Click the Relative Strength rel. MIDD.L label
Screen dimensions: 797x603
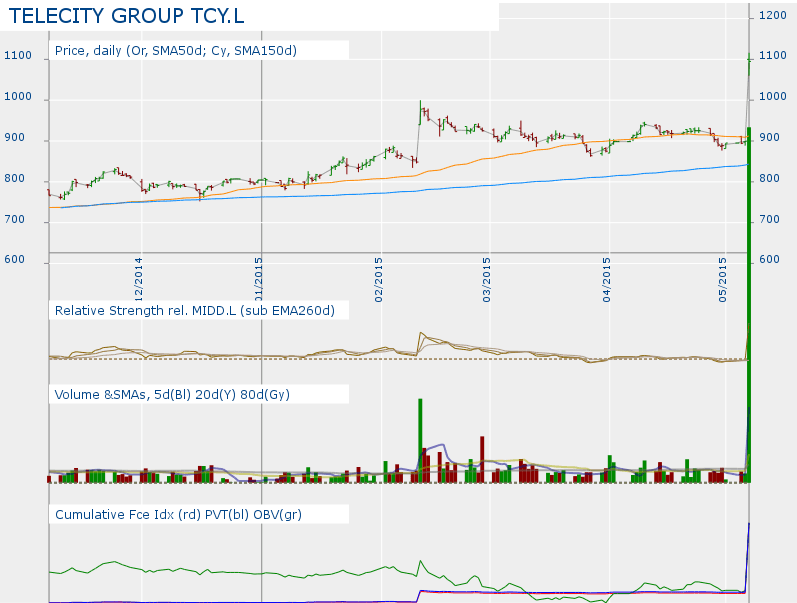pos(195,311)
